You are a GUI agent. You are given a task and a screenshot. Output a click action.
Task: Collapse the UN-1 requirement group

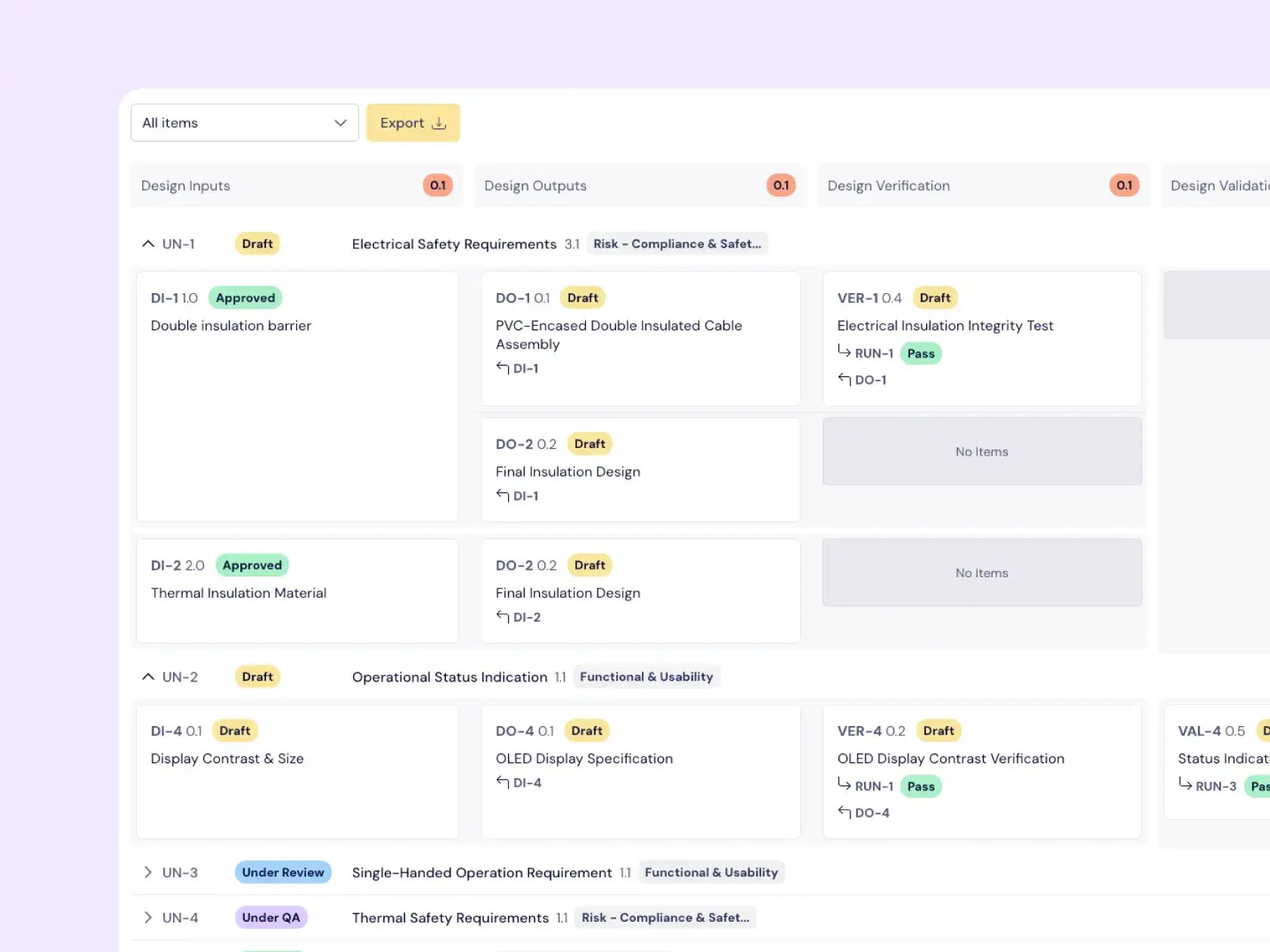click(148, 244)
